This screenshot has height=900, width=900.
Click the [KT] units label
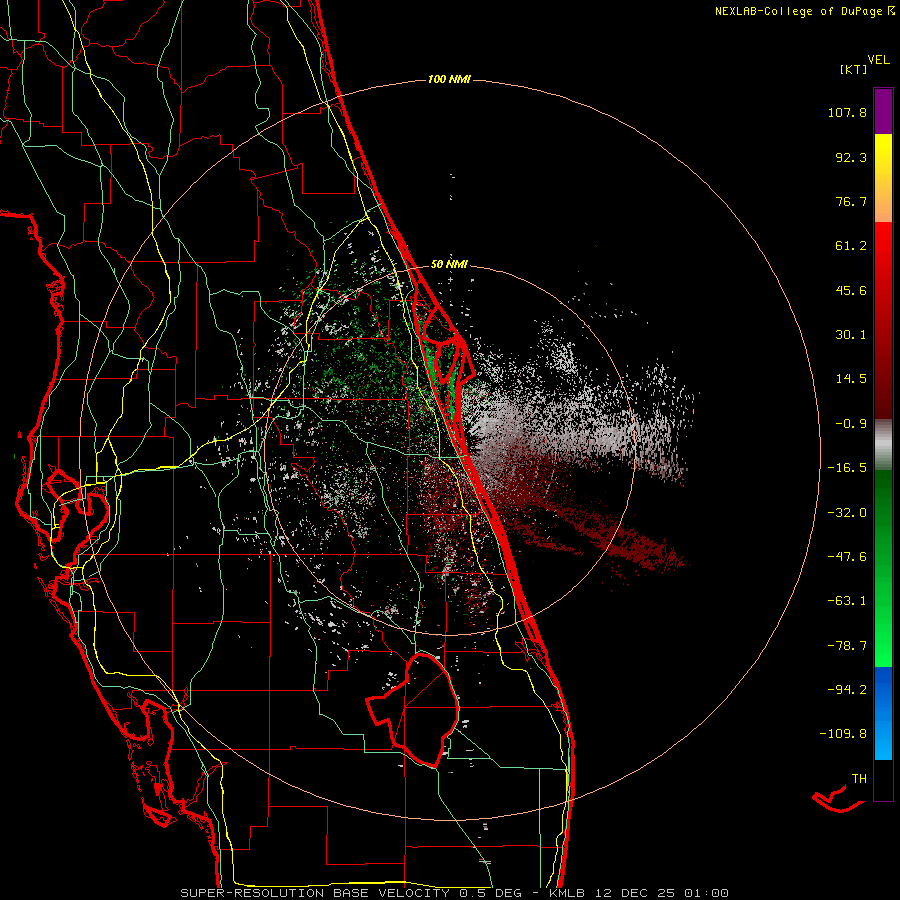point(854,69)
